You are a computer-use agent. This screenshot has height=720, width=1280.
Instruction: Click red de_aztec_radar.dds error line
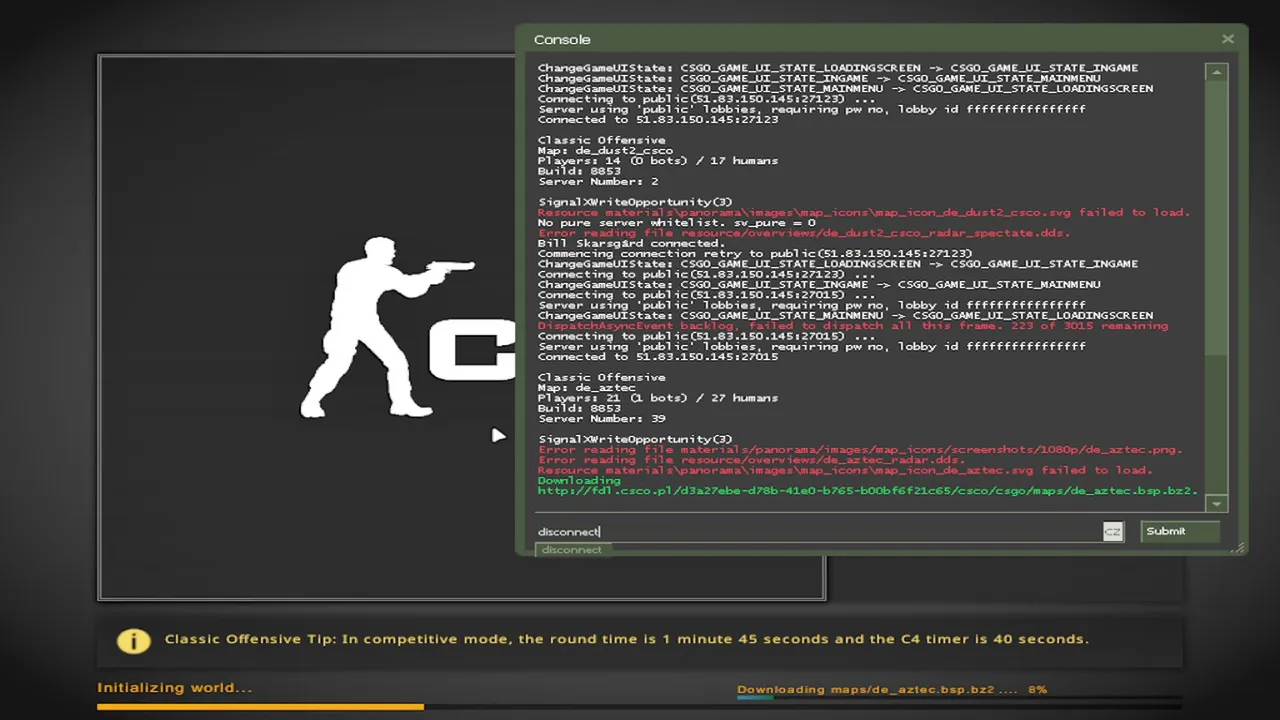751,460
